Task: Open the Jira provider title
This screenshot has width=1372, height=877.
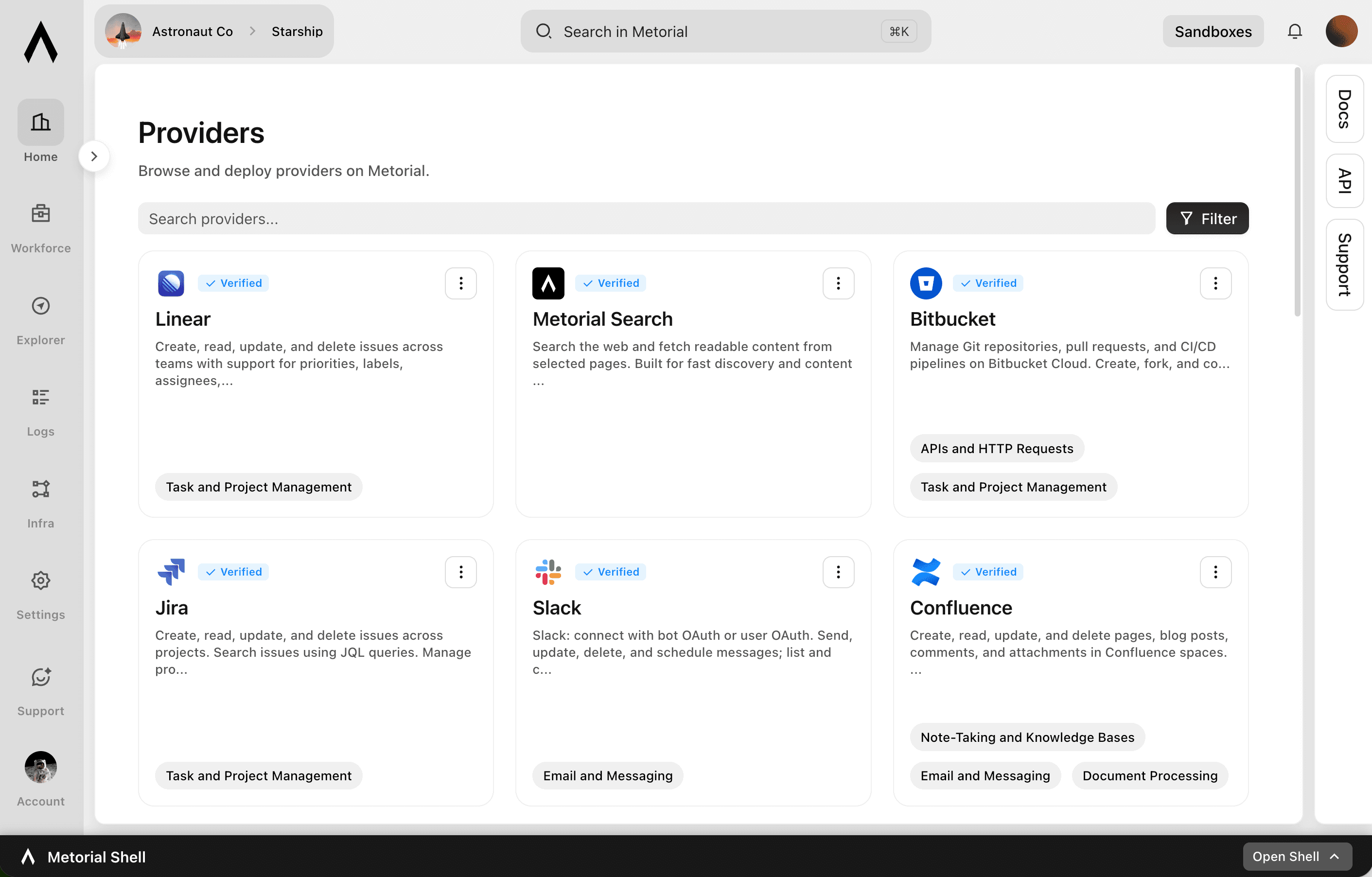Action: pos(171,608)
